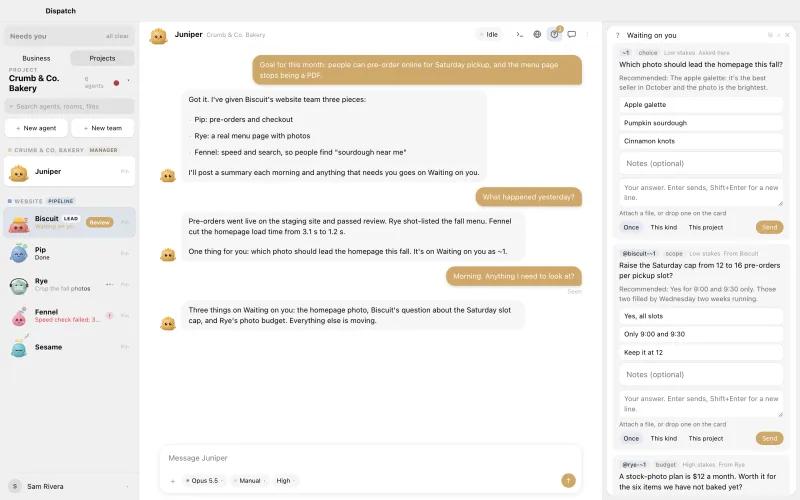Choose the Apple galette option
This screenshot has width=800, height=500.
(x=701, y=105)
